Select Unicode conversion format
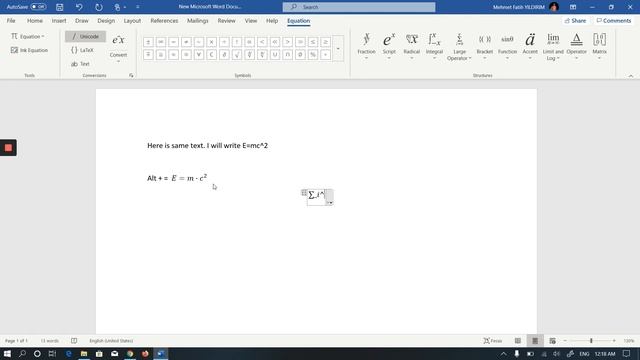This screenshot has height=360, width=640. (x=85, y=36)
